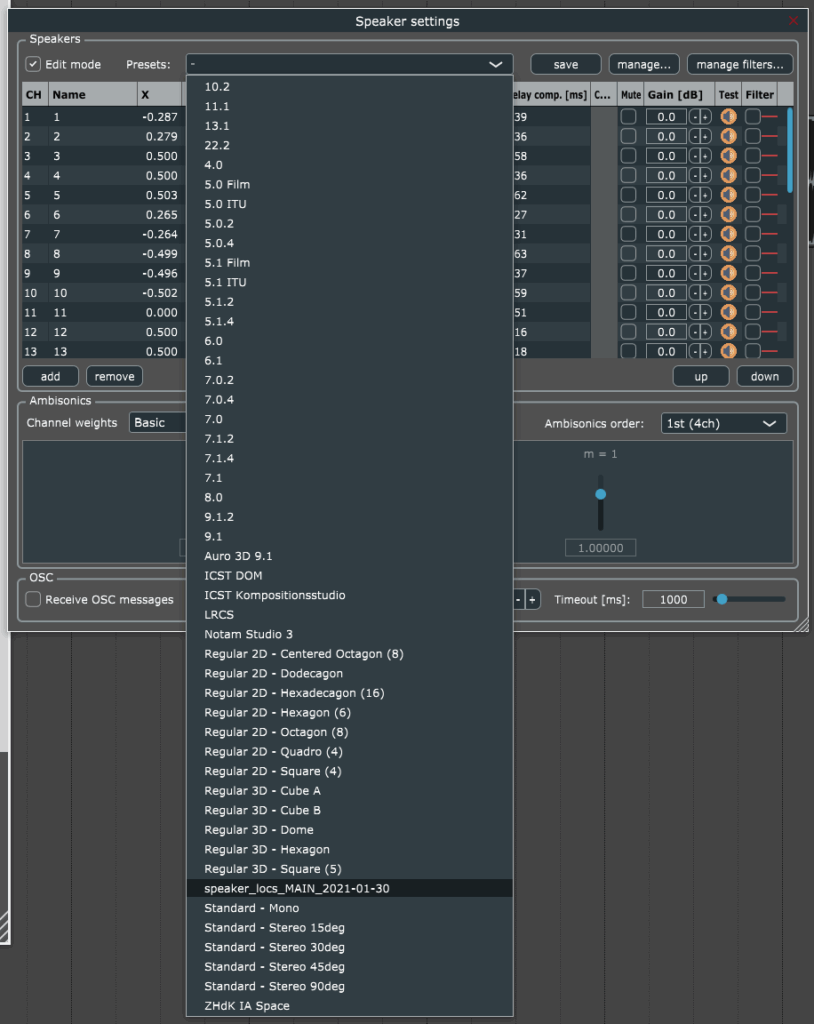Click the Timeout [ms] value field
Viewport: 814px width, 1024px height.
pos(674,600)
